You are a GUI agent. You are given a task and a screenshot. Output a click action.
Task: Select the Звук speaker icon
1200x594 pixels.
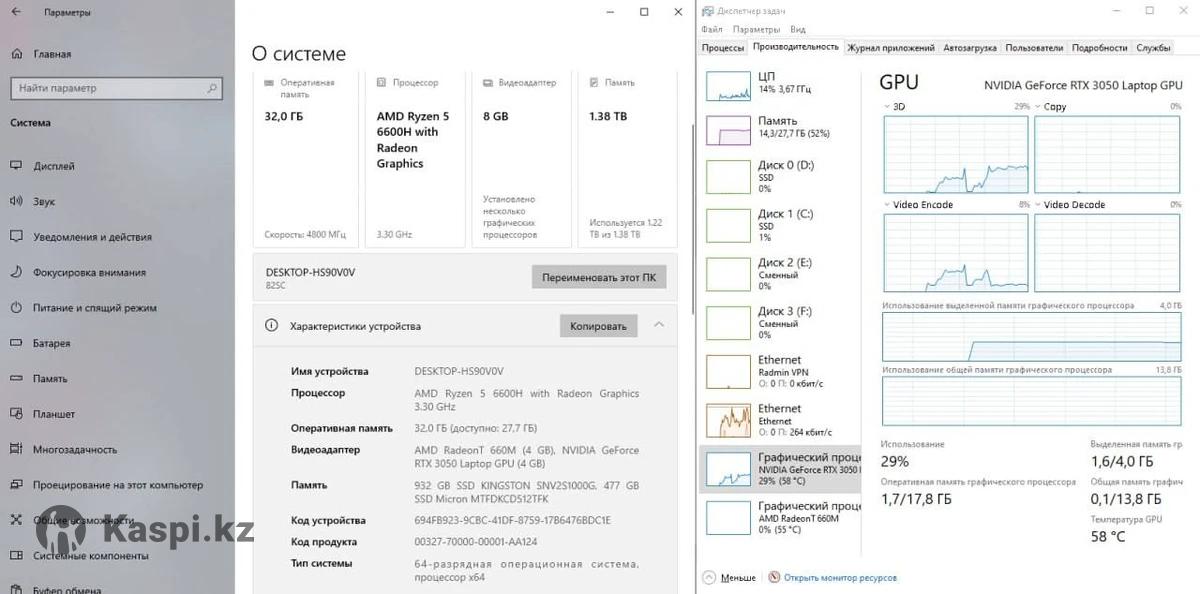coord(16,201)
